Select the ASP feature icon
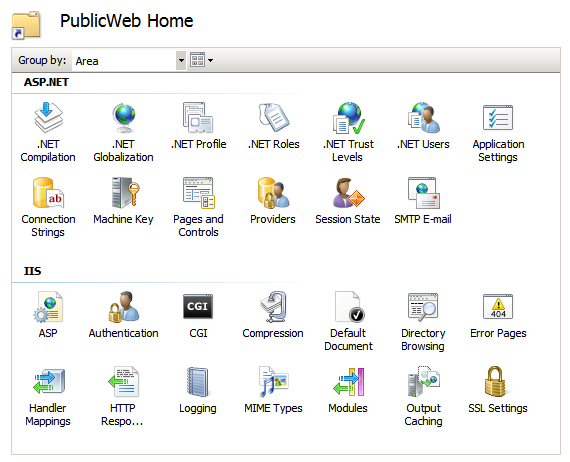 48,307
